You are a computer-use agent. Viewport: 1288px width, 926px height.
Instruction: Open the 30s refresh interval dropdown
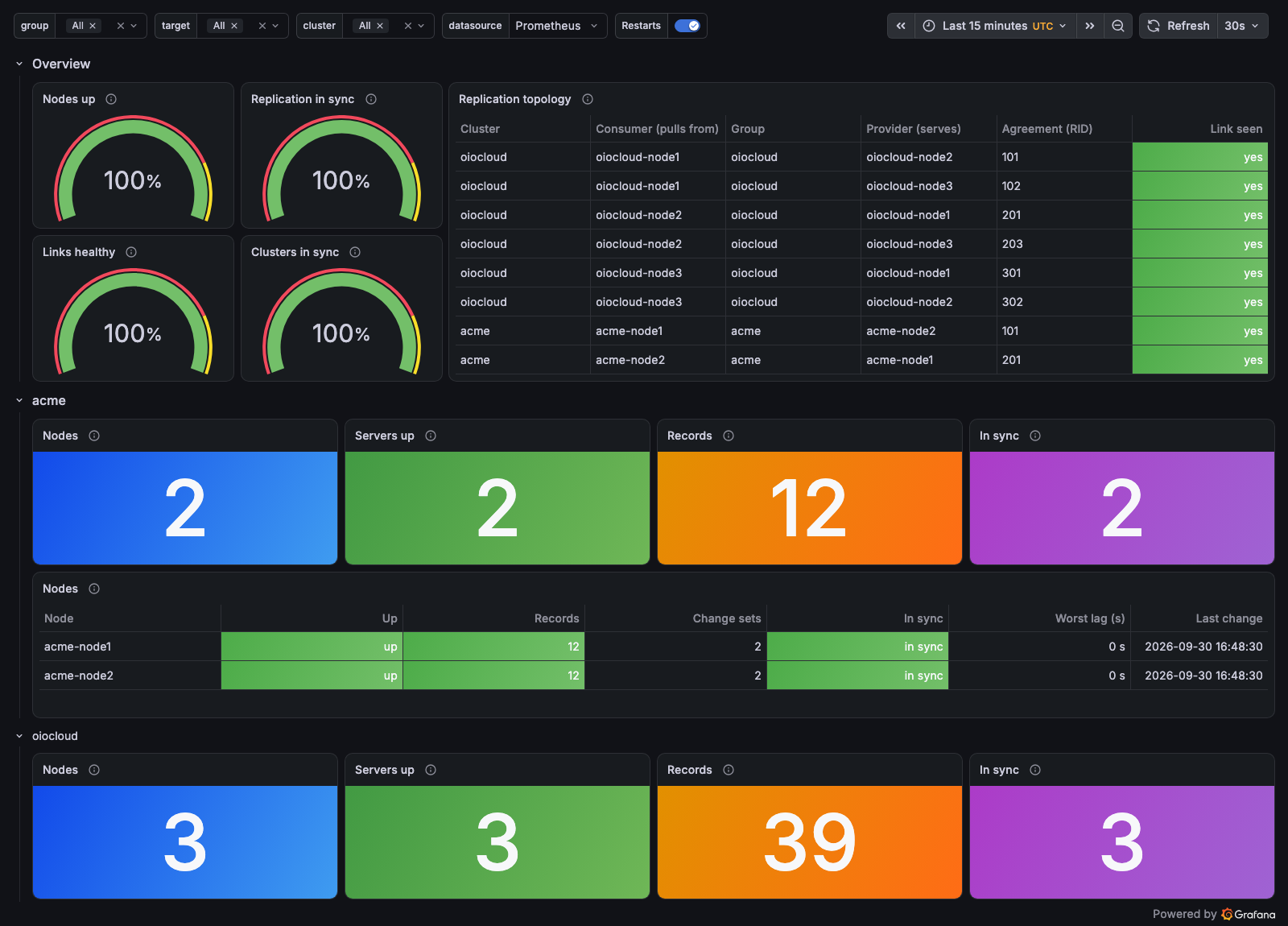pos(1242,26)
